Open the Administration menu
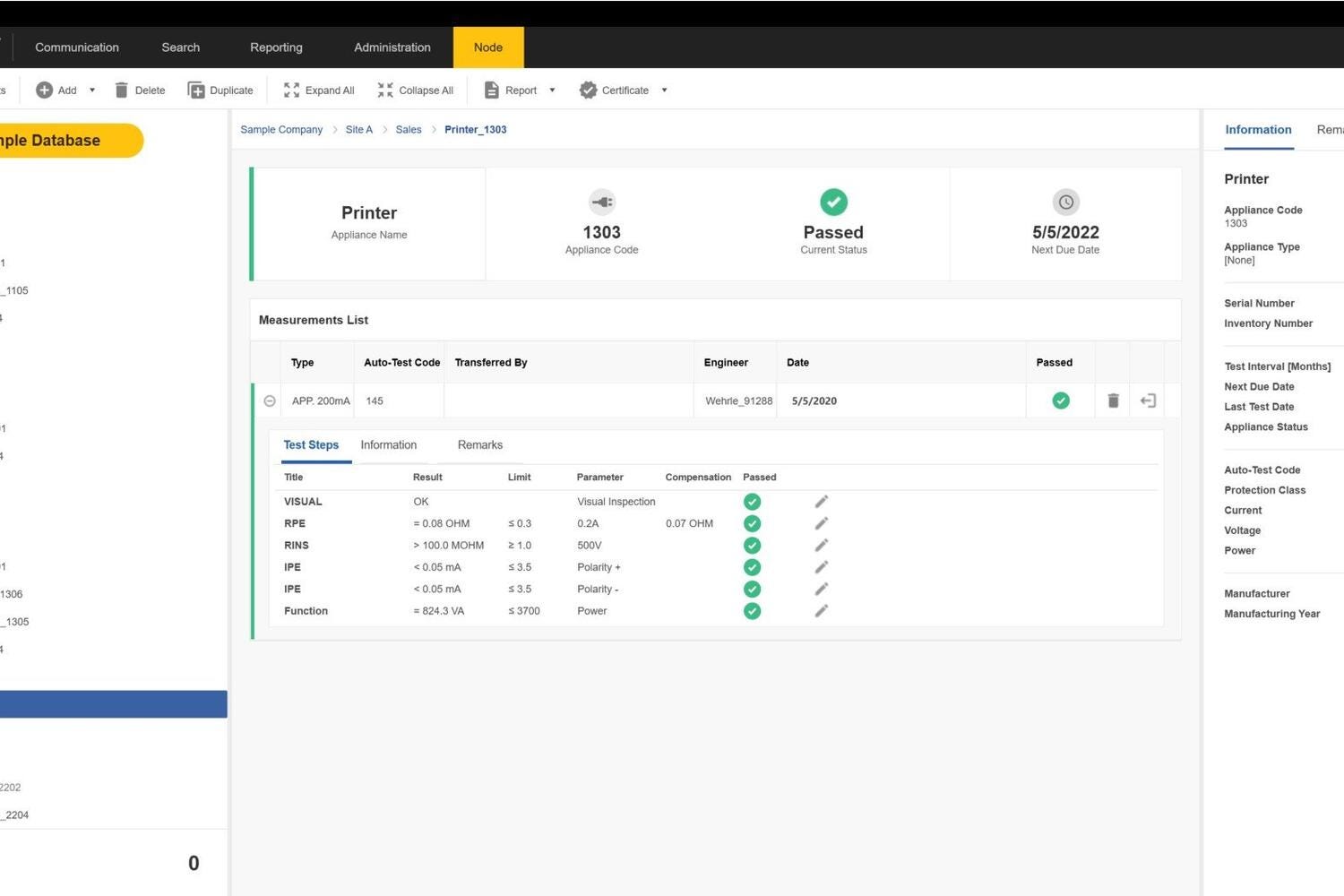 392,47
